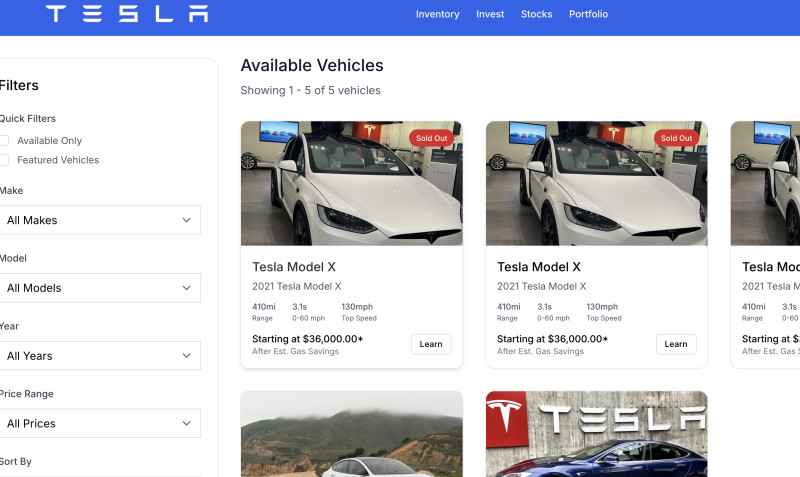The width and height of the screenshot is (800, 477).
Task: Open the white car hillside photo
Action: pos(351,434)
